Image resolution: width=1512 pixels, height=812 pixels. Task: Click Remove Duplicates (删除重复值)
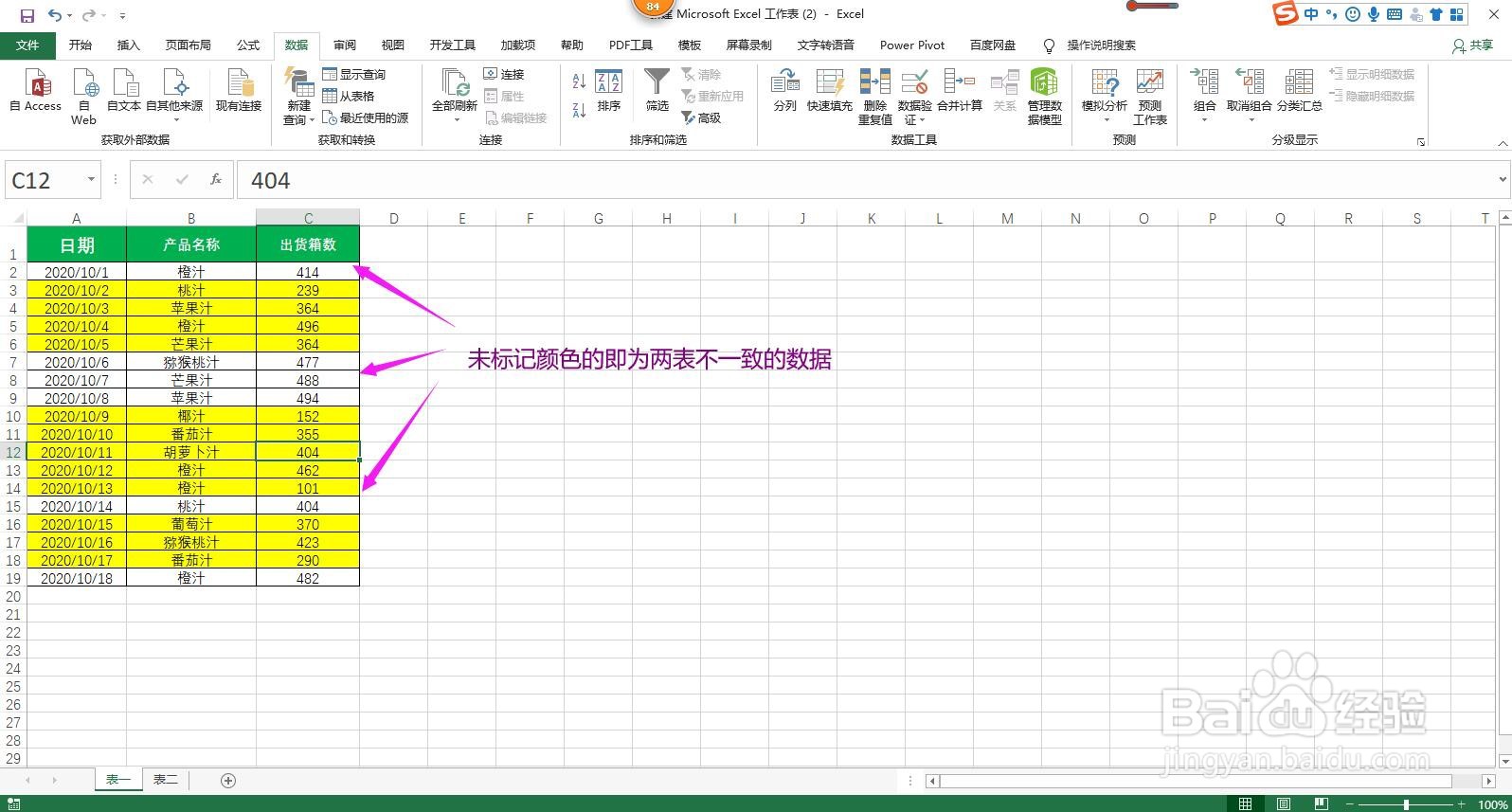coord(874,97)
